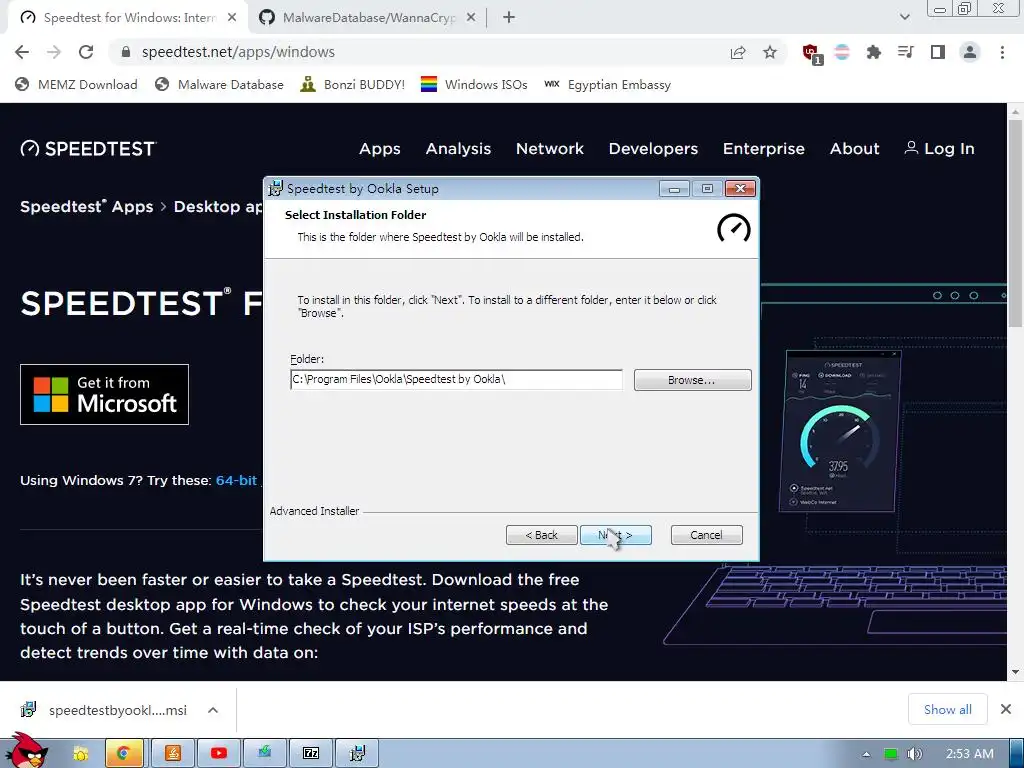Click the address bar URL field
Image resolution: width=1024 pixels, height=768 pixels.
pyautogui.click(x=418, y=52)
